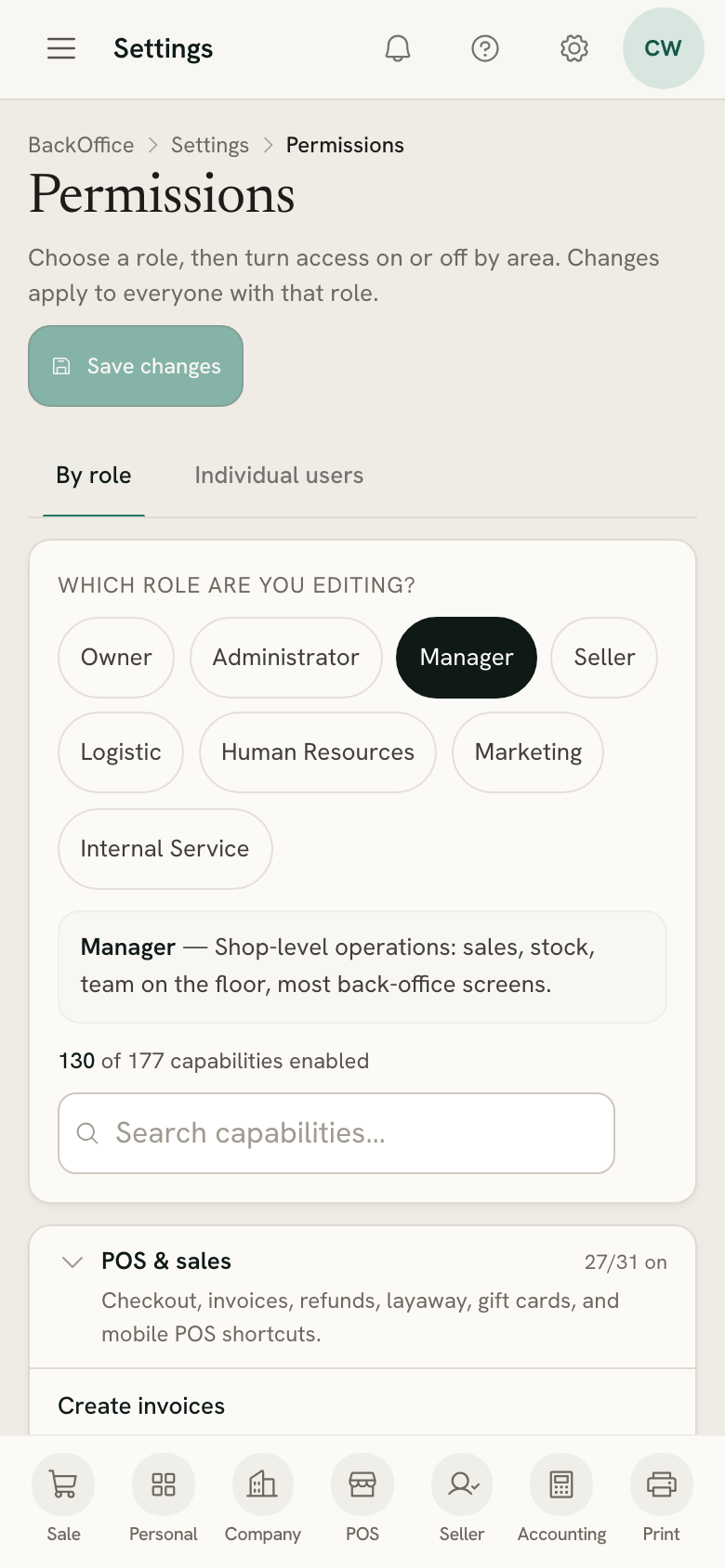Click Save changes button

tap(136, 366)
